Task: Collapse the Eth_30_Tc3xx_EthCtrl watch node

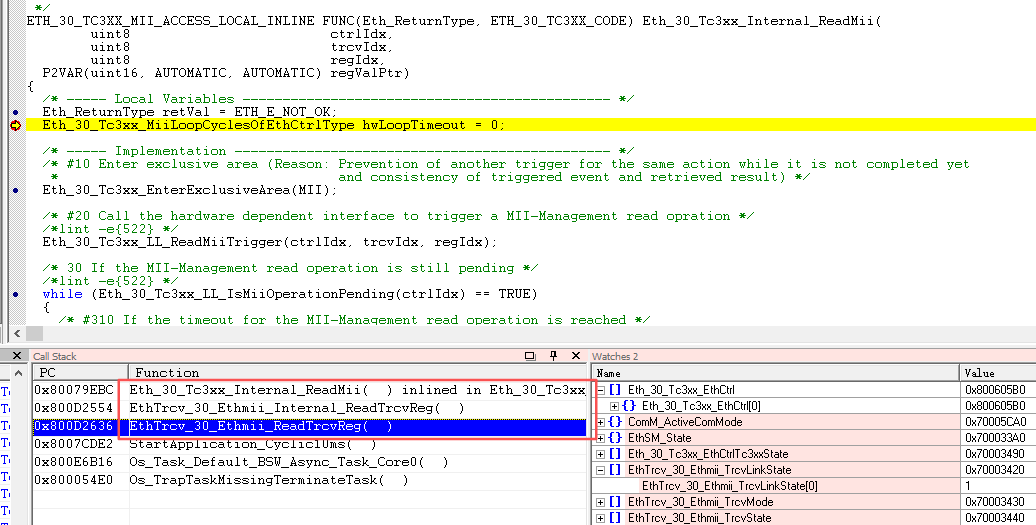Action: coord(601,390)
